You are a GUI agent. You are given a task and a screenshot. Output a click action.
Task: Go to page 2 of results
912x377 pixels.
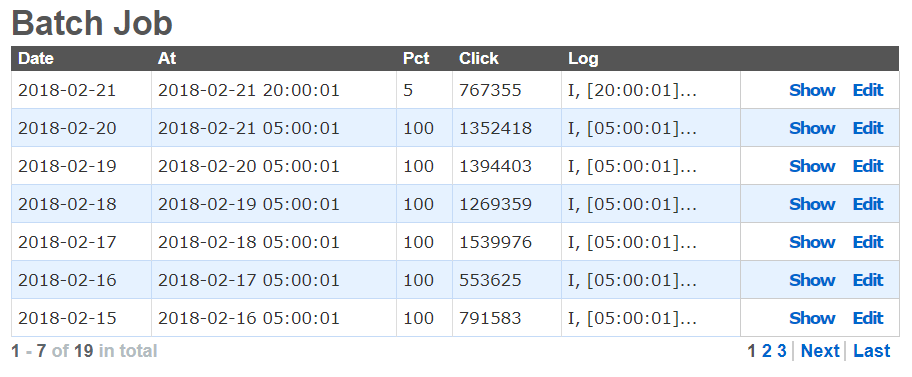(767, 351)
